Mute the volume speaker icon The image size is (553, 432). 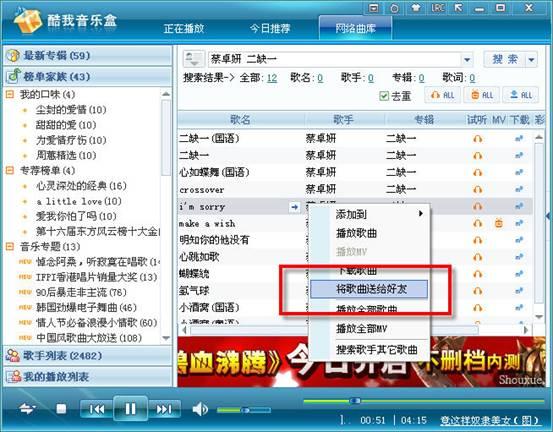pos(200,409)
